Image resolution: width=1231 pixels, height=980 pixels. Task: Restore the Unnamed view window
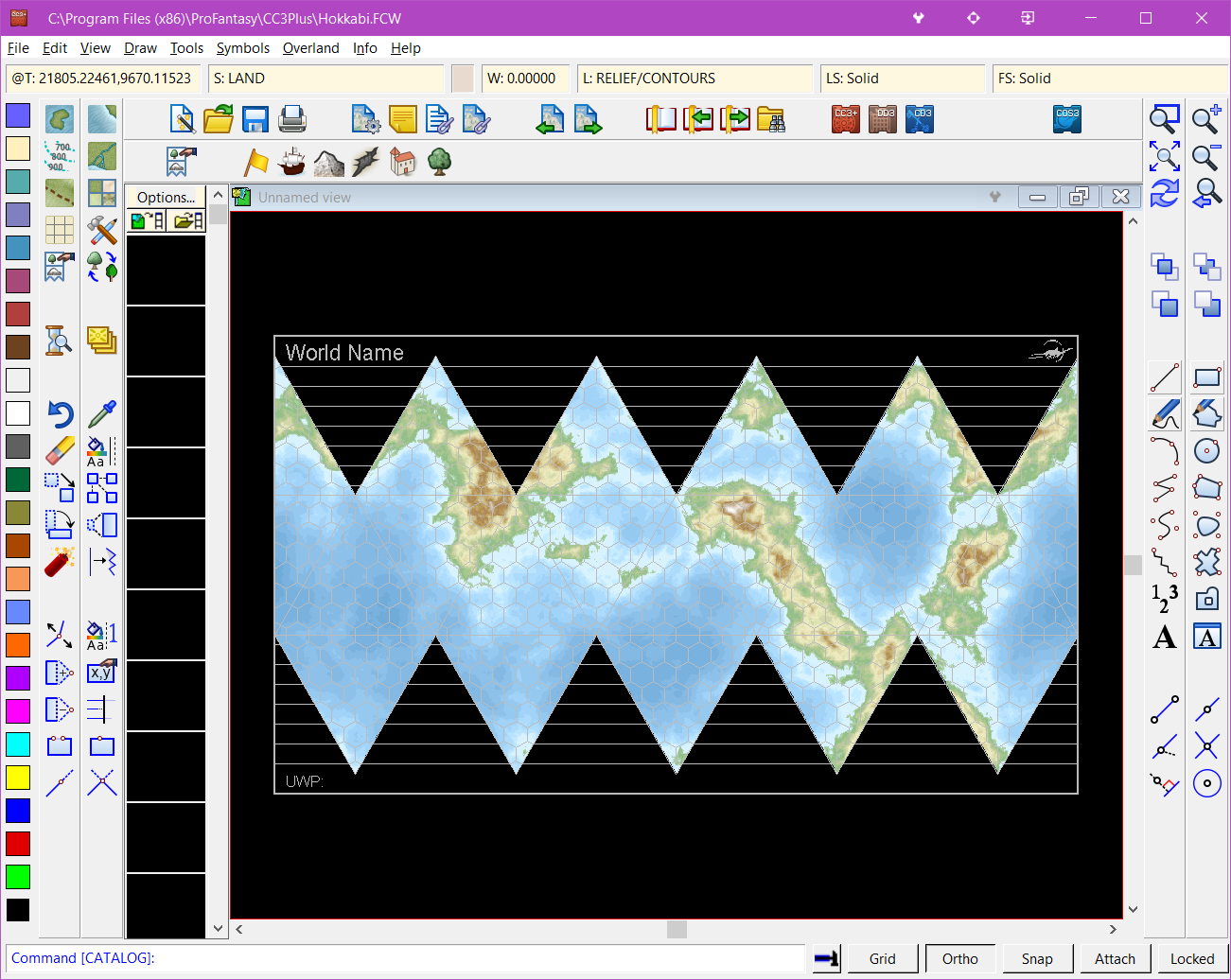[x=1079, y=197]
